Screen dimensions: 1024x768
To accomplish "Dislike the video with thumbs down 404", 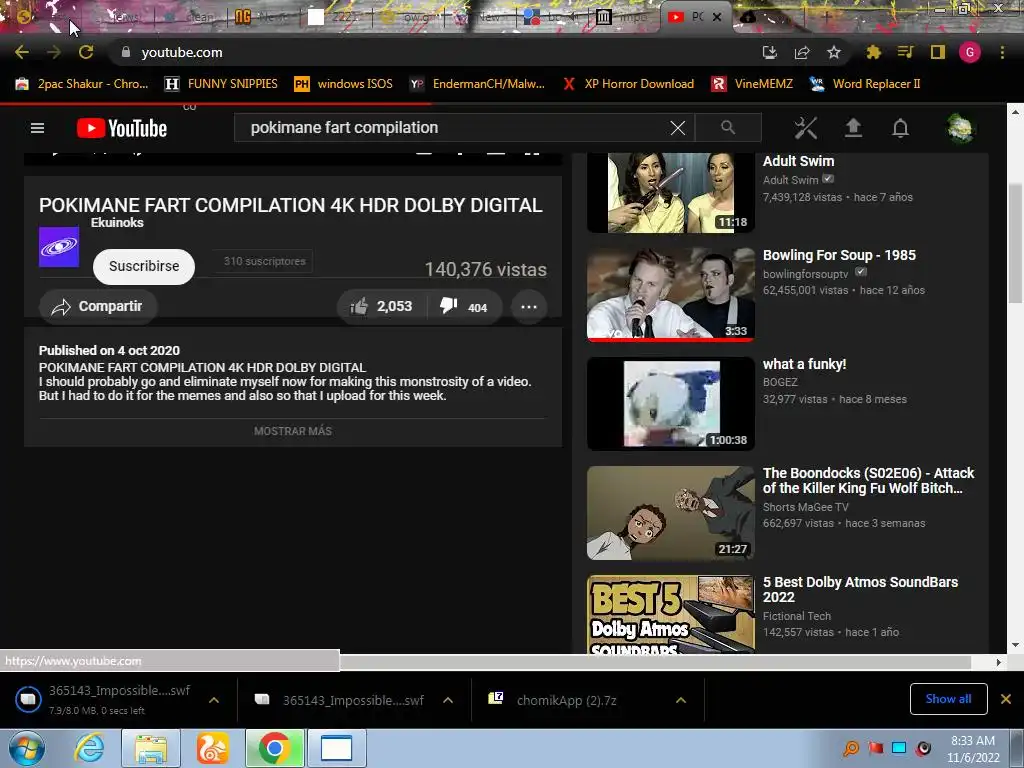I will [464, 306].
